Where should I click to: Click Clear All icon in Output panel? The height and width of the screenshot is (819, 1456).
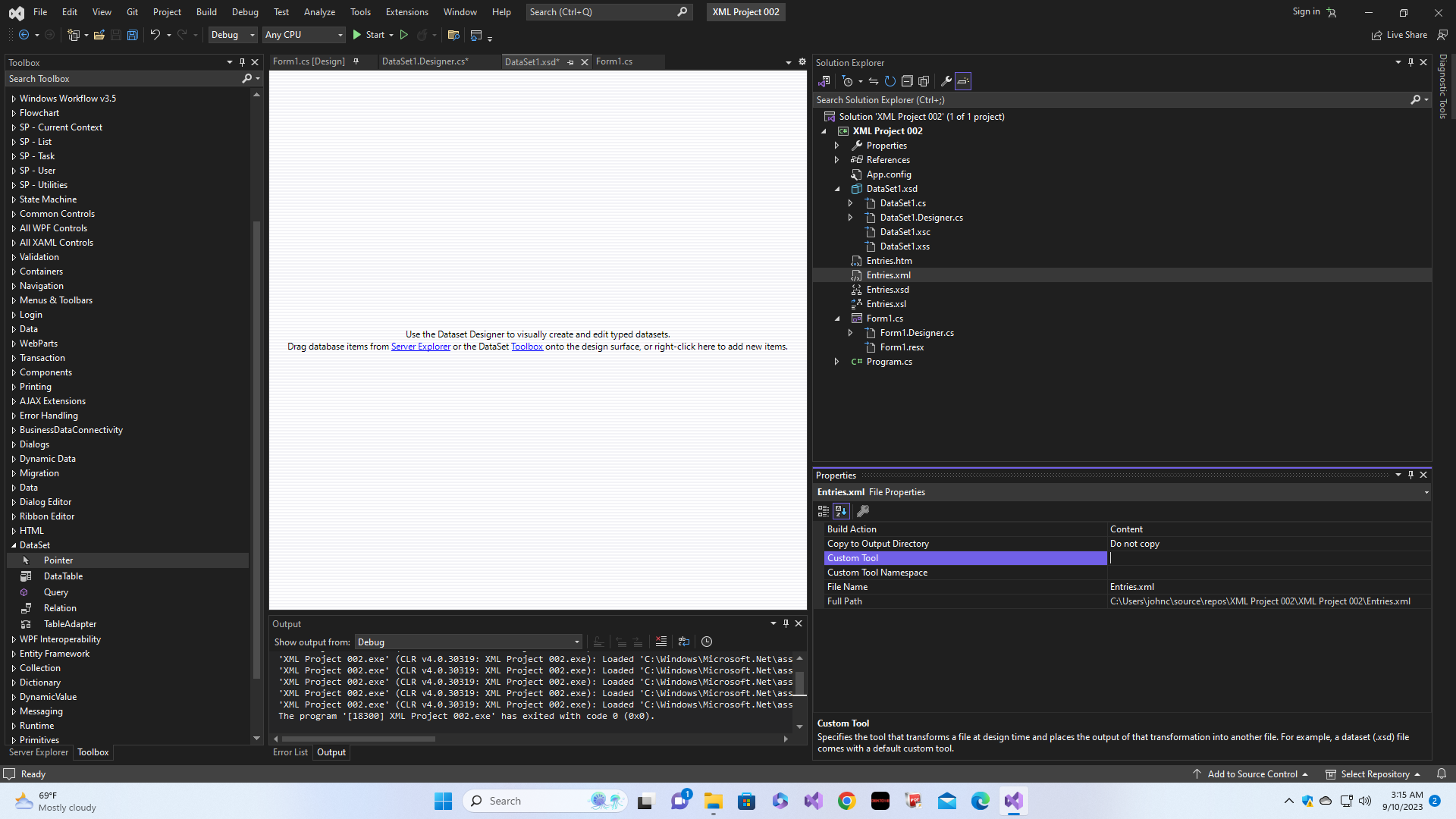pyautogui.click(x=661, y=642)
